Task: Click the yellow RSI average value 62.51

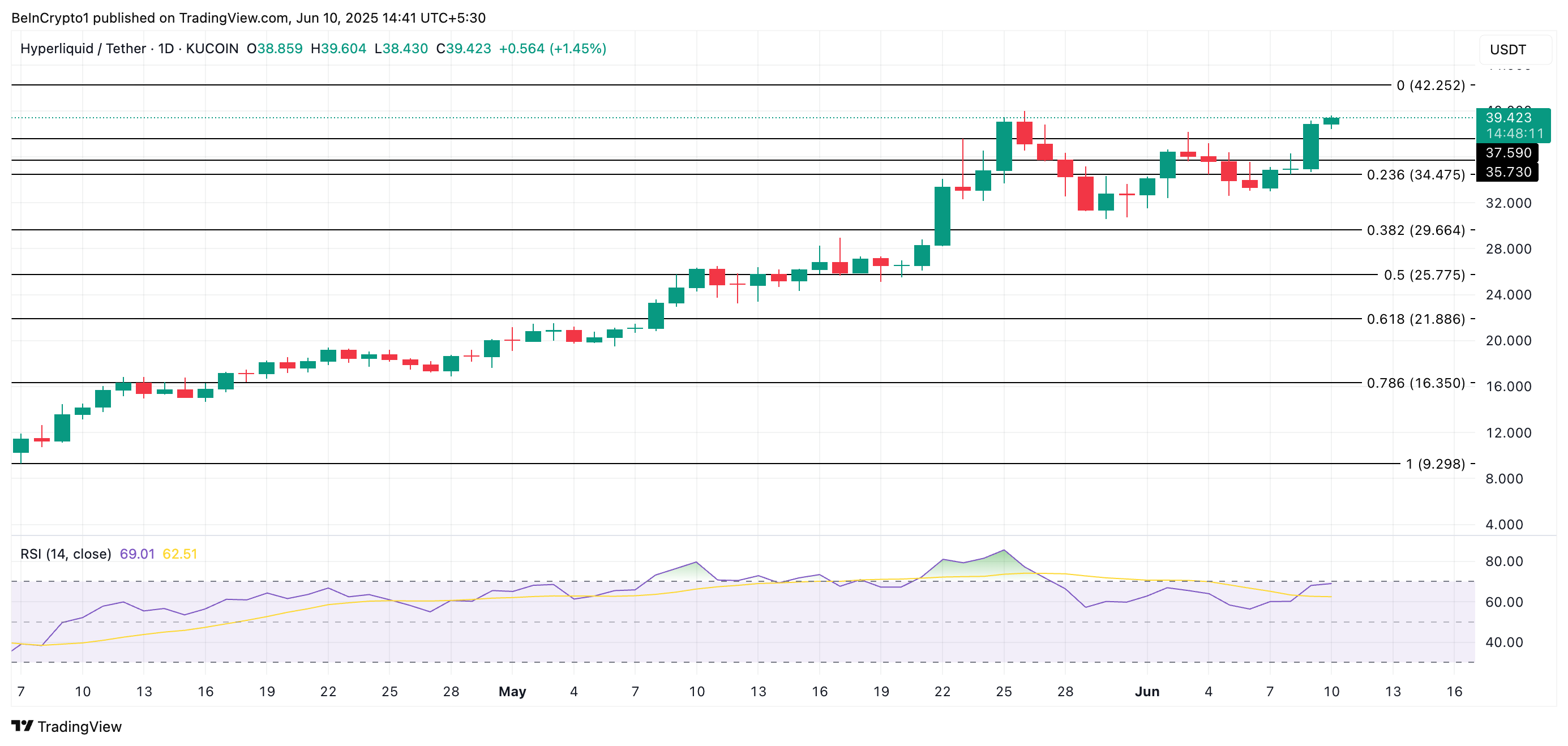Action: [179, 554]
